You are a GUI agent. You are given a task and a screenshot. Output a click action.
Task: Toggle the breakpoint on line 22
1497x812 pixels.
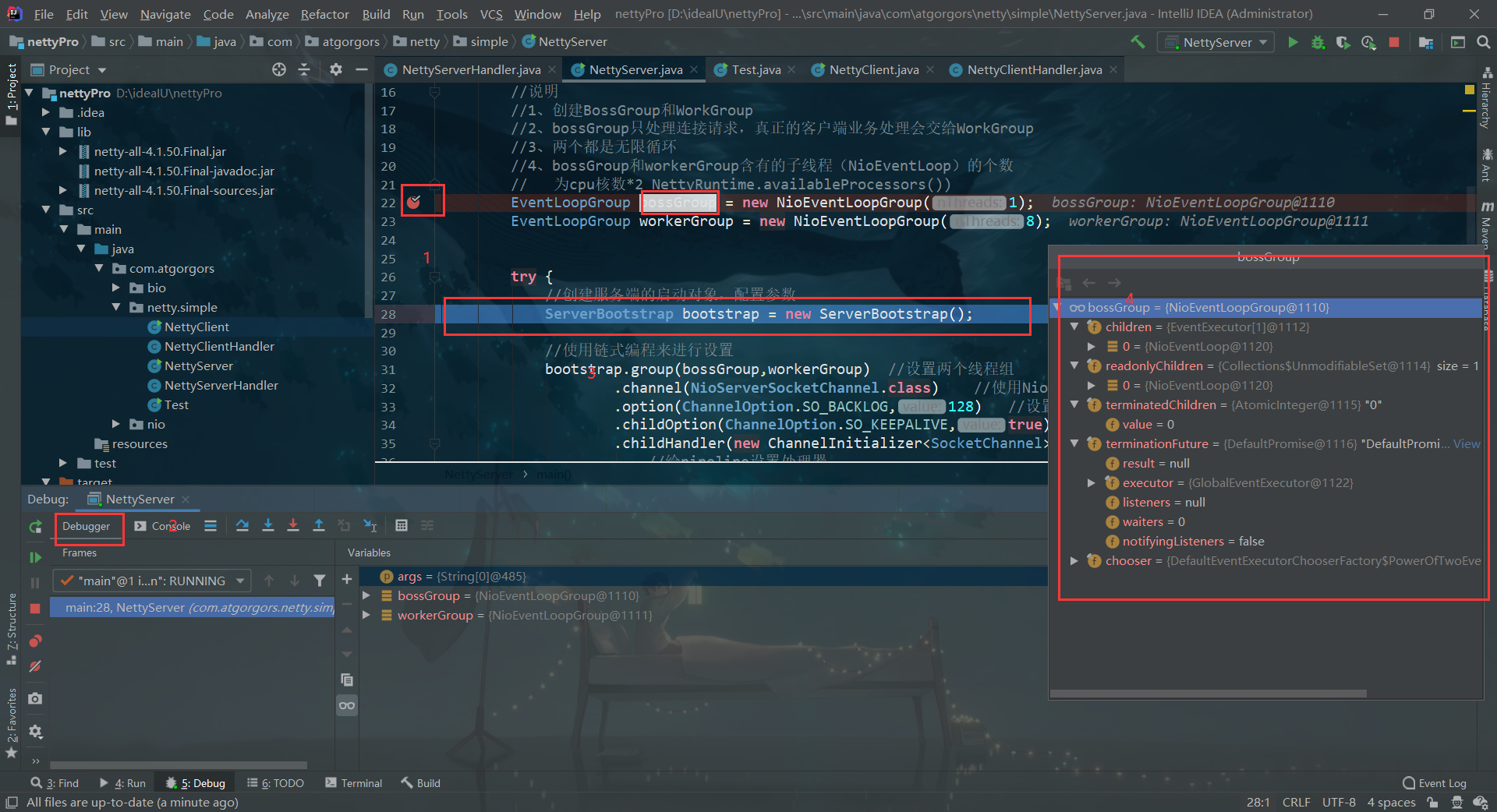(x=414, y=203)
